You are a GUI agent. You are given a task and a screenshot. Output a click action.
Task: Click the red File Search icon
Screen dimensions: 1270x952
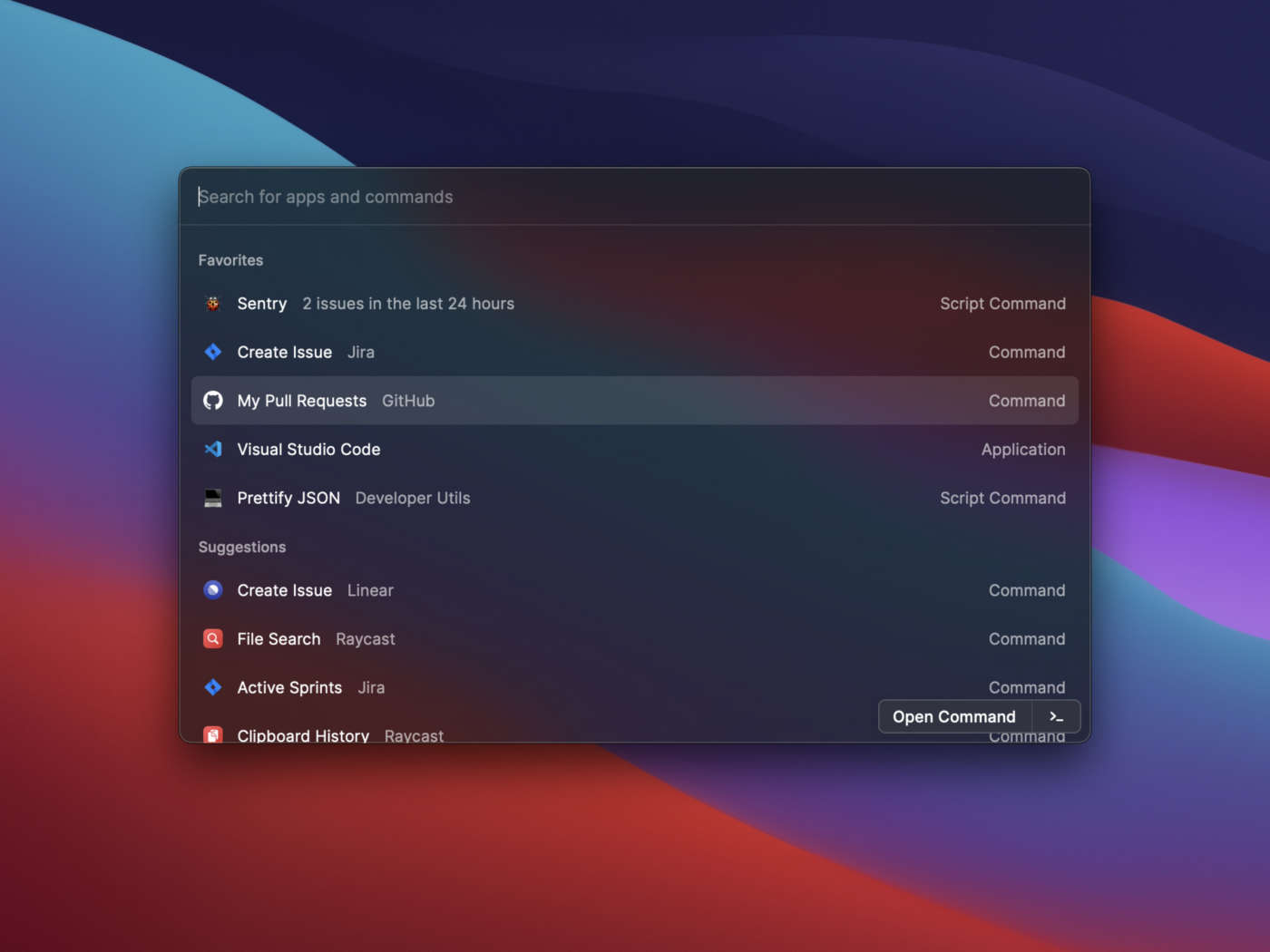point(213,639)
